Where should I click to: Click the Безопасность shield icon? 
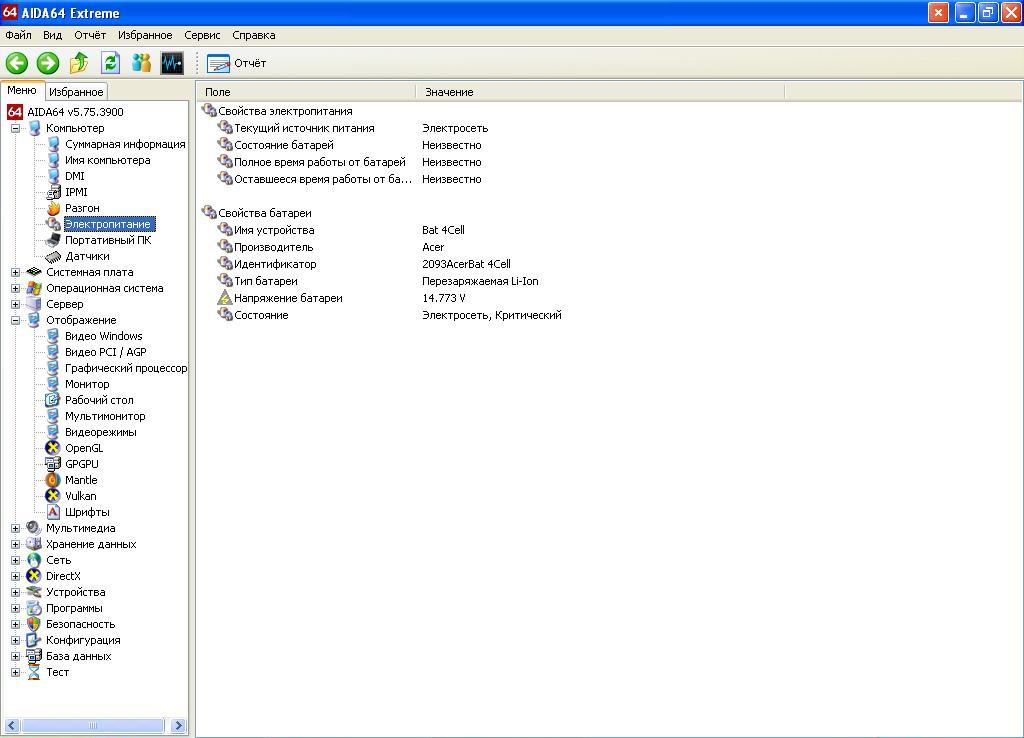coord(34,624)
